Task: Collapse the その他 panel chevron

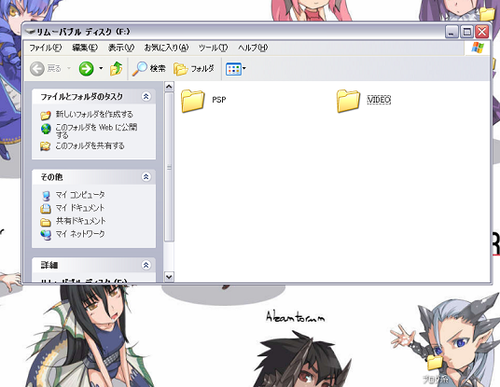Action: [x=146, y=177]
